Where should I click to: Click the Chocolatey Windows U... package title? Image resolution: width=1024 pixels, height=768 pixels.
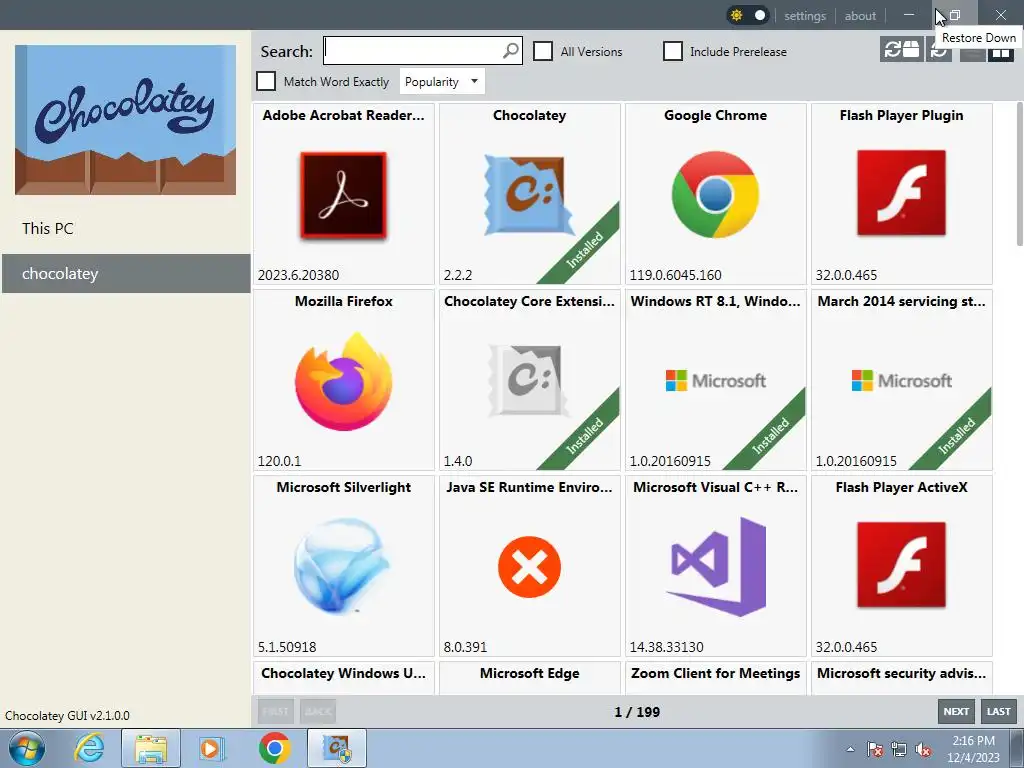pyautogui.click(x=344, y=673)
